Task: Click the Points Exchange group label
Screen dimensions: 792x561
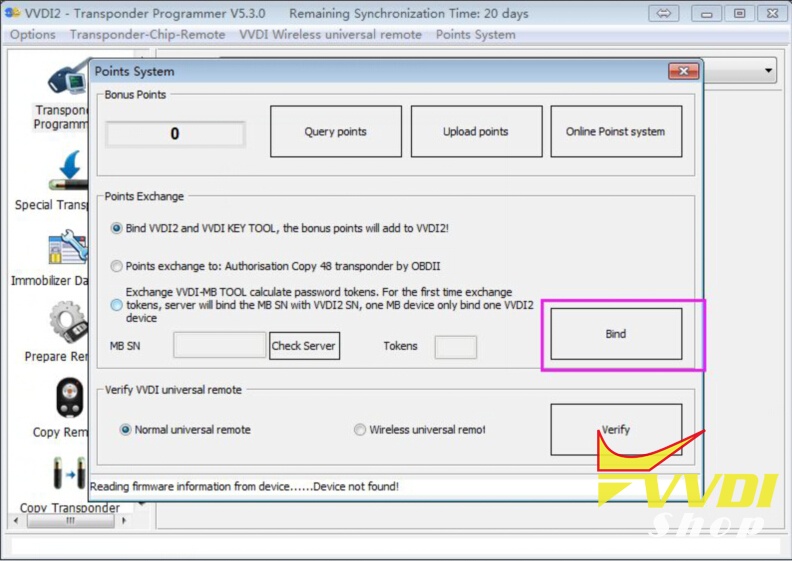Action: point(144,196)
